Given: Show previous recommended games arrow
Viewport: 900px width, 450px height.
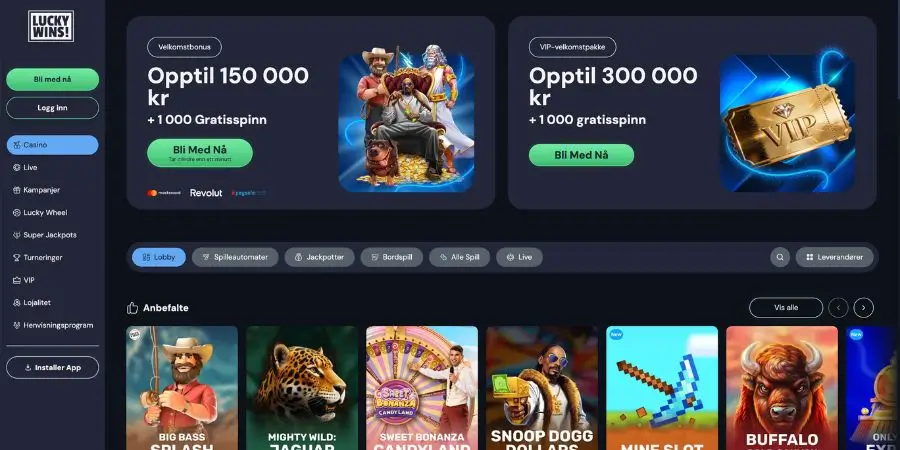Looking at the screenshot, I should pyautogui.click(x=838, y=308).
